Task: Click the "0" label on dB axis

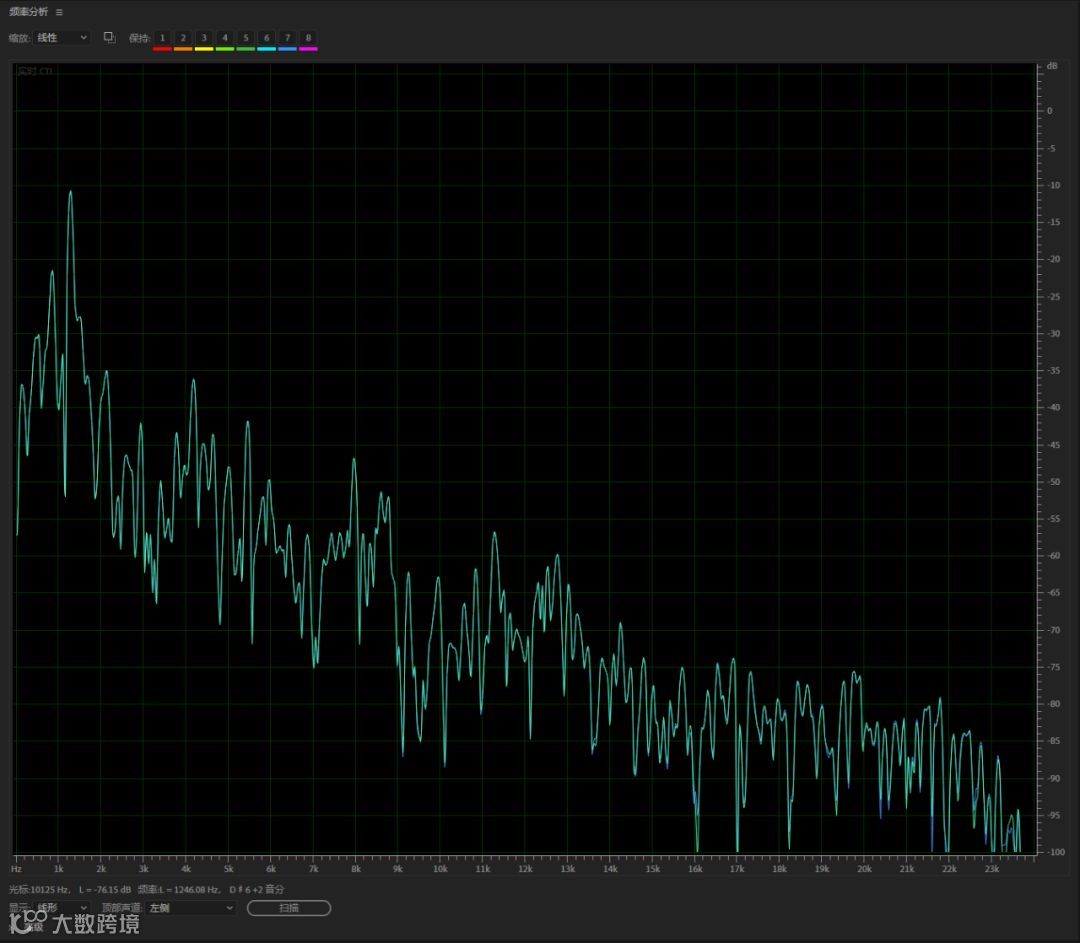Action: point(1050,110)
